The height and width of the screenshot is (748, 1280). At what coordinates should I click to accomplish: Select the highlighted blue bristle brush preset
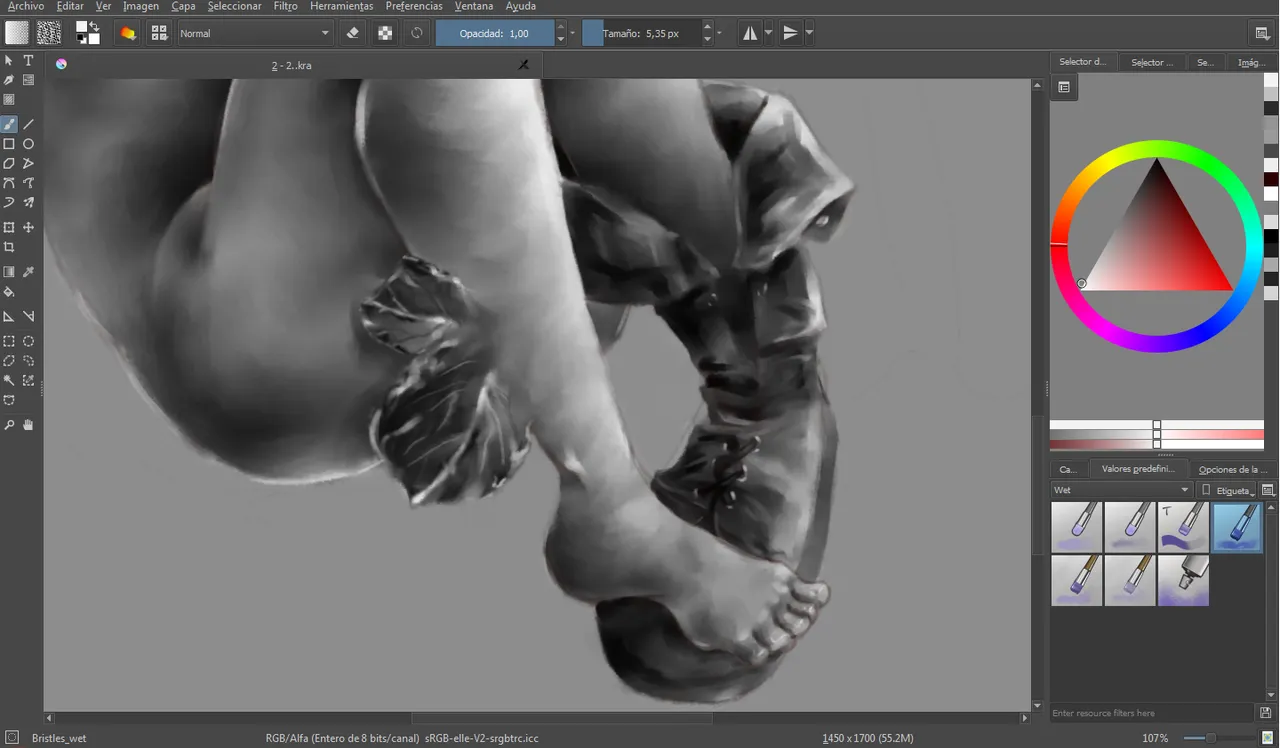(1238, 527)
